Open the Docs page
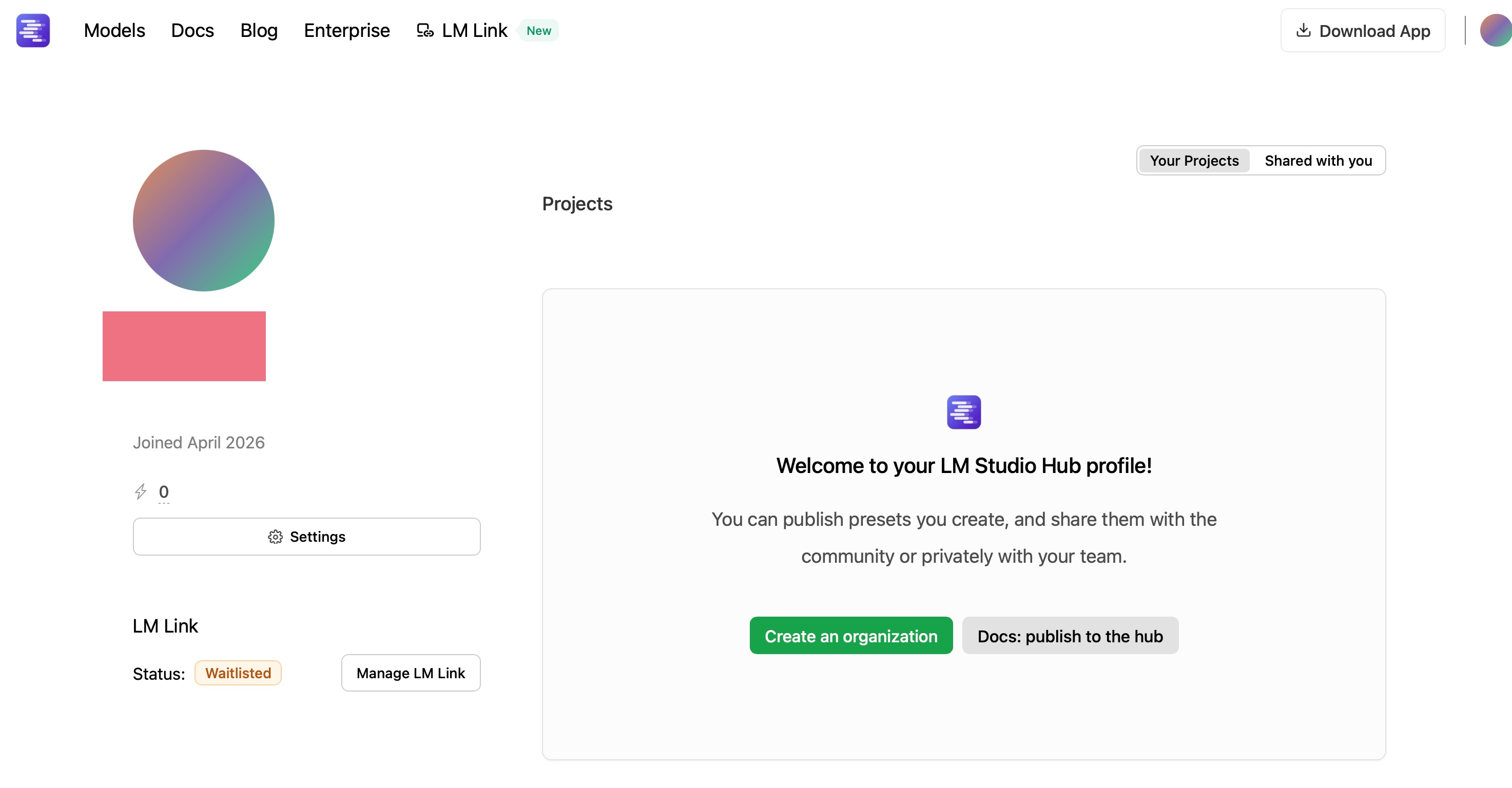 click(x=192, y=30)
